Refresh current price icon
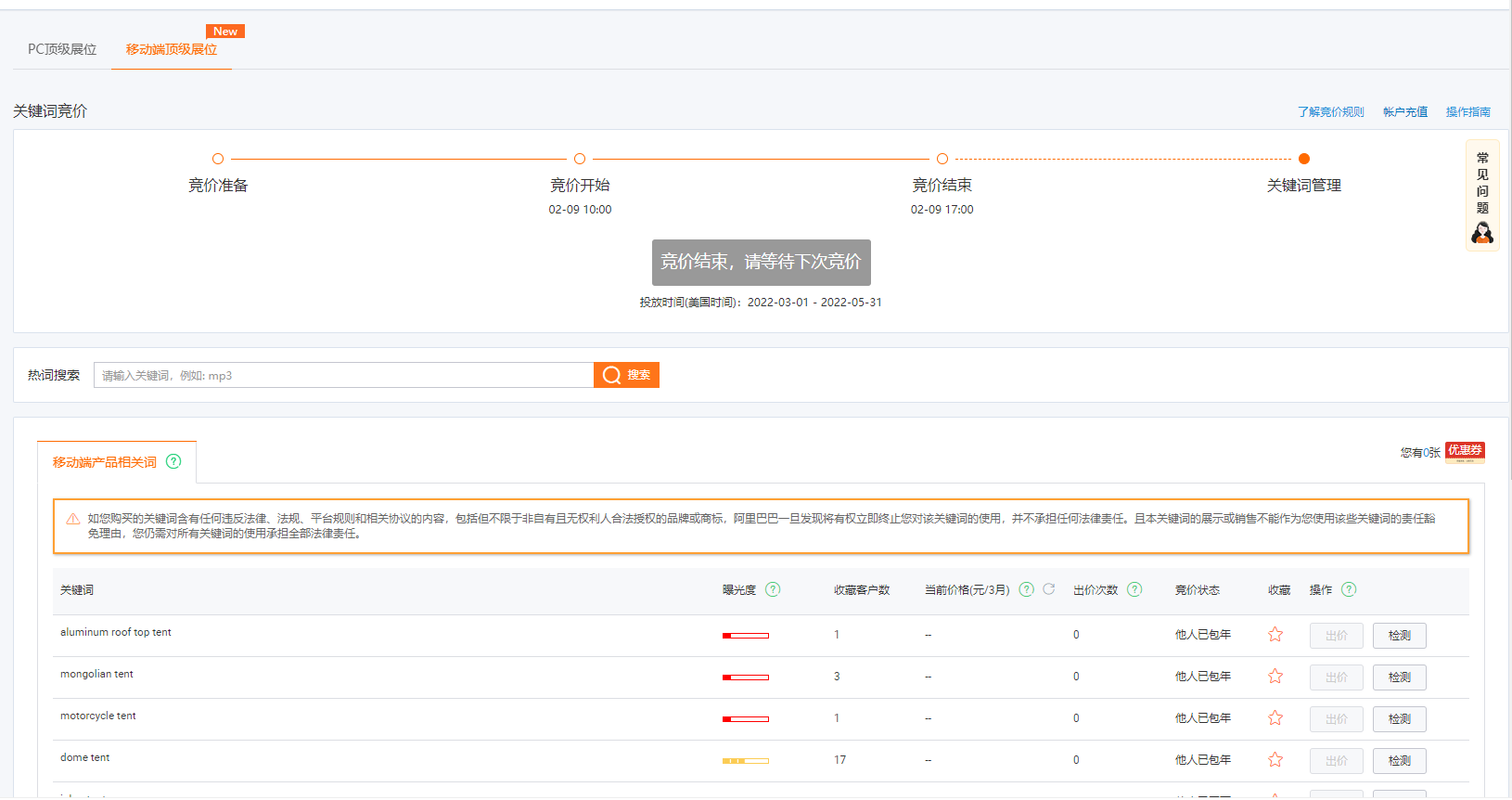The image size is (1512, 800). [x=1049, y=589]
